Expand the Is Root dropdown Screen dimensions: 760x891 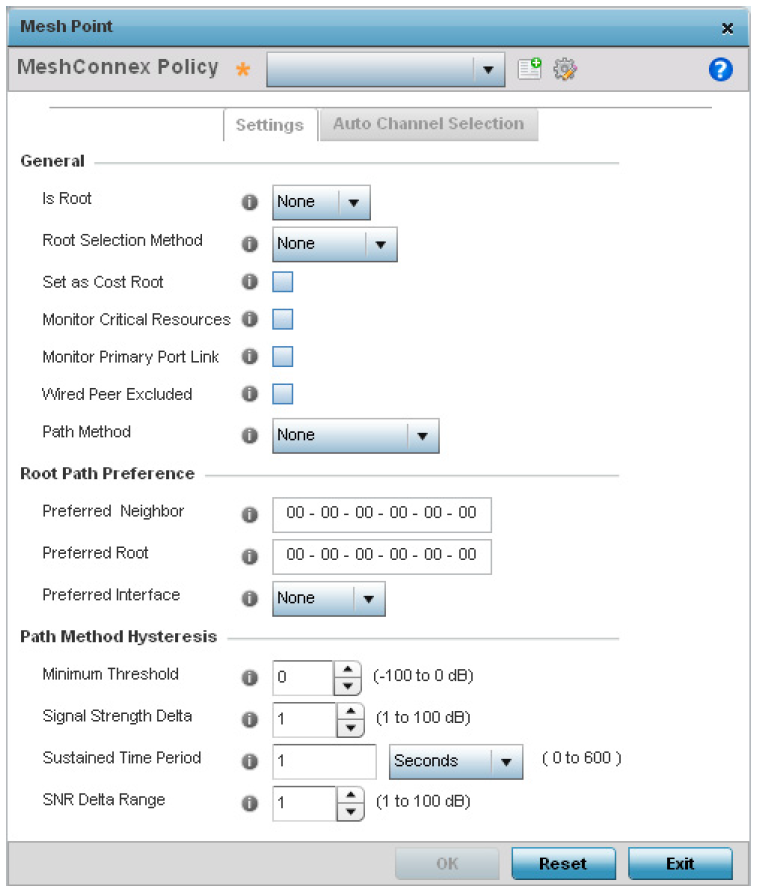[x=321, y=202]
